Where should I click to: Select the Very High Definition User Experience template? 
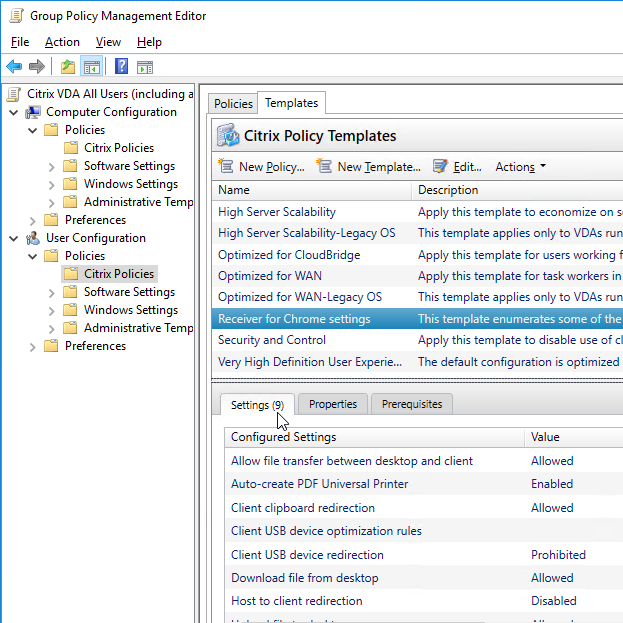coord(417,362)
